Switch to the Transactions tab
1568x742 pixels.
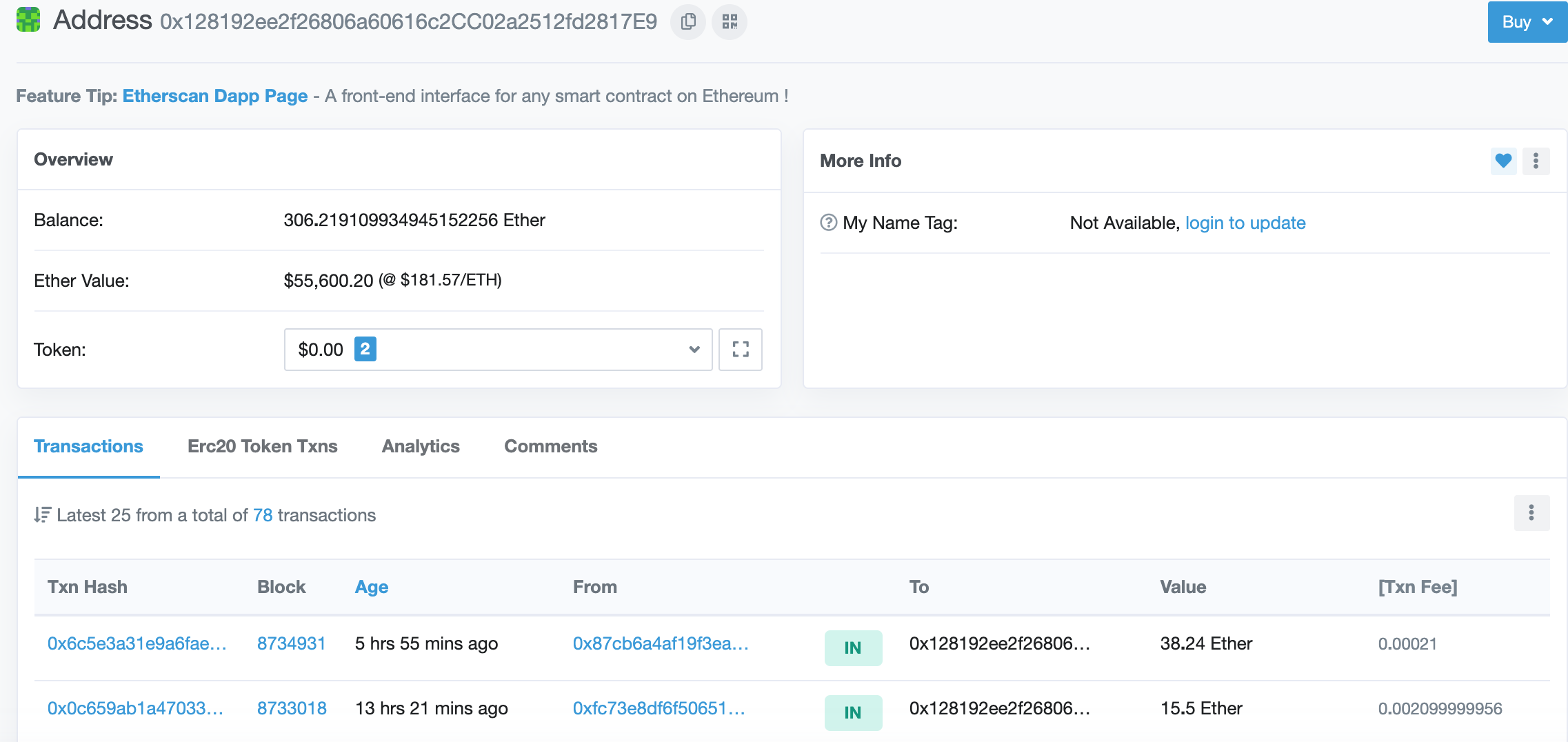[89, 446]
